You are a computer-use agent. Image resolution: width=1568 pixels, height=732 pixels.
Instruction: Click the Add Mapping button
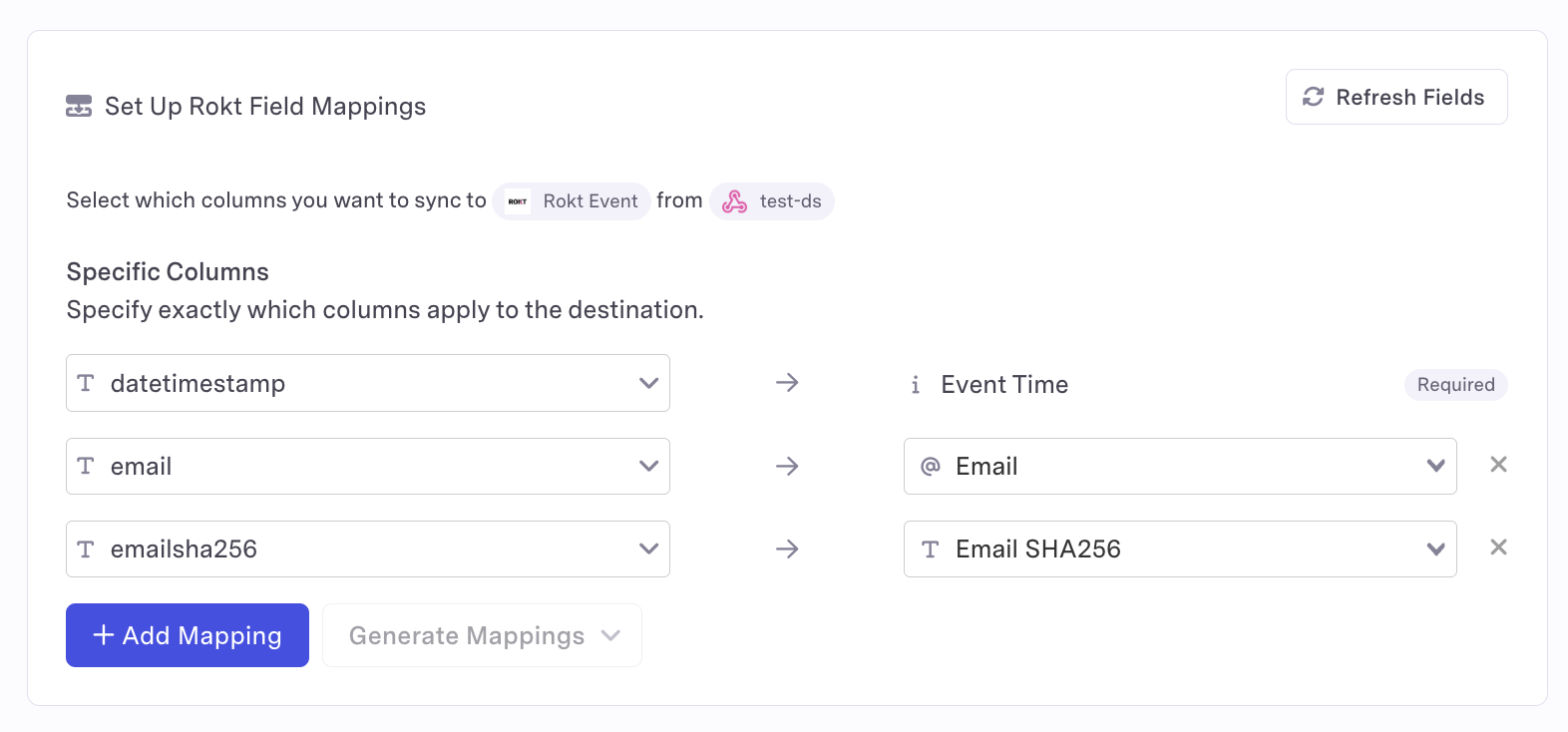coord(188,635)
